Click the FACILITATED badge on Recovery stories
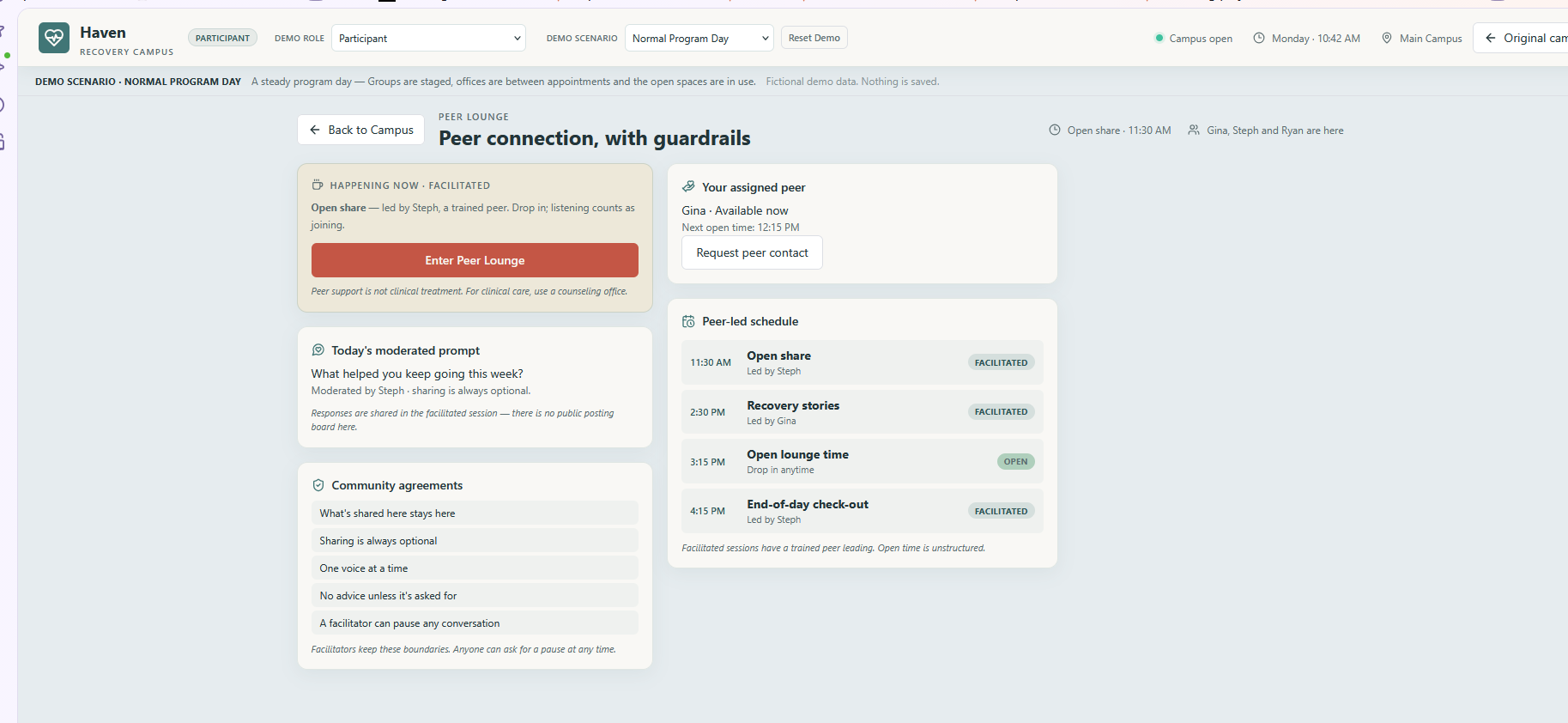1568x723 pixels. pos(1001,411)
